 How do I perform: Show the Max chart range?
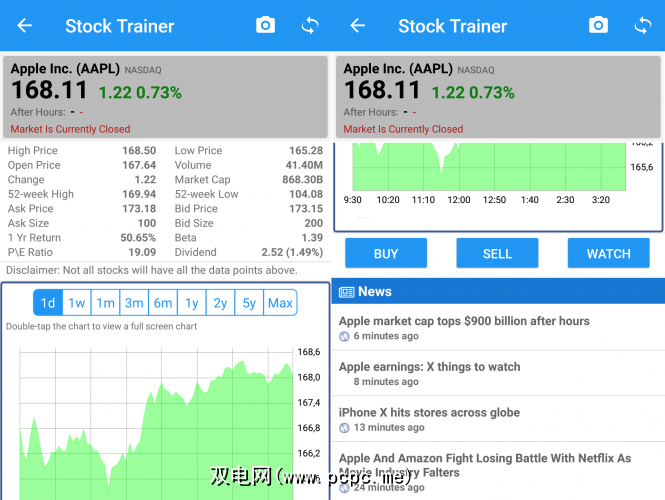[280, 303]
